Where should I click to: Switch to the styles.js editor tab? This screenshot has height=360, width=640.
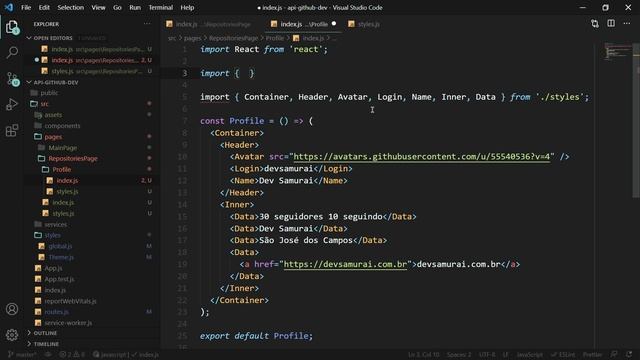pos(364,24)
